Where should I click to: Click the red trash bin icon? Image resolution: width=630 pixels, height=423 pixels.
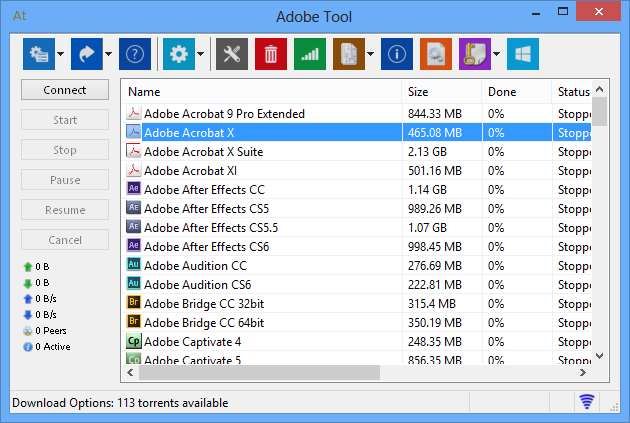(271, 54)
